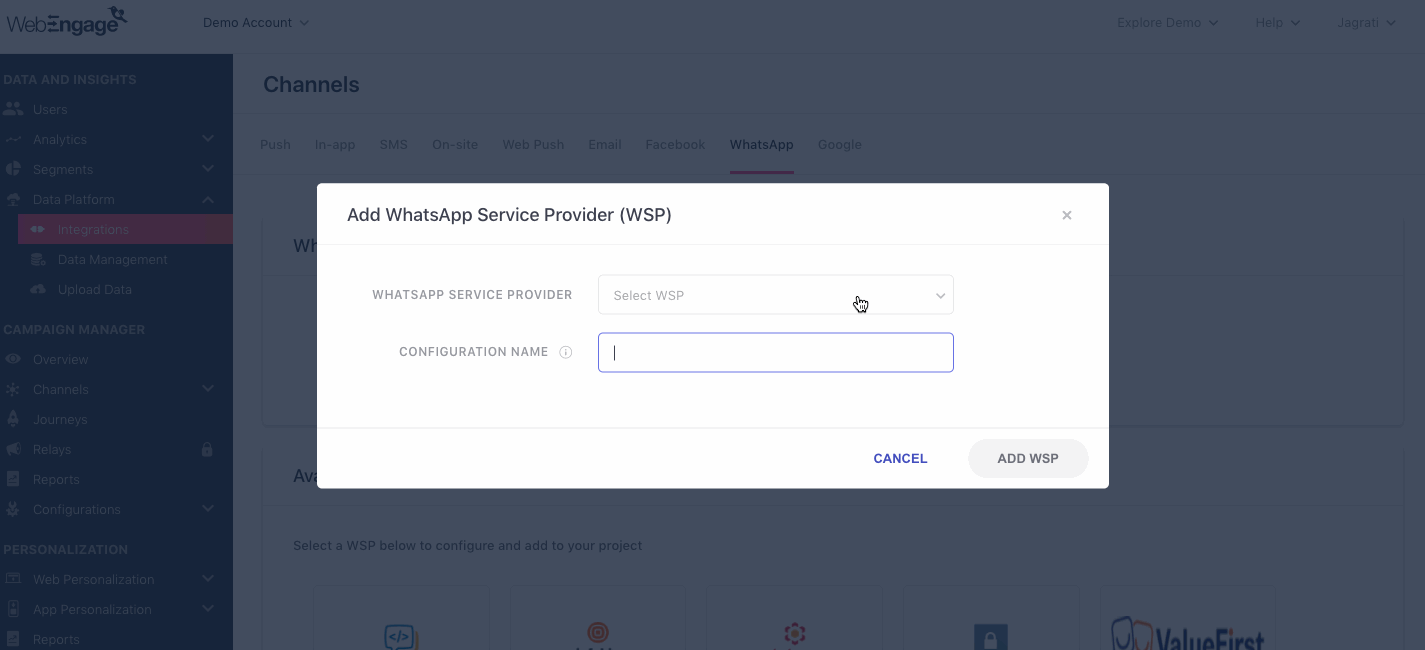Cancel the Add WSP dialog
The width and height of the screenshot is (1425, 650).
pyautogui.click(x=900, y=458)
